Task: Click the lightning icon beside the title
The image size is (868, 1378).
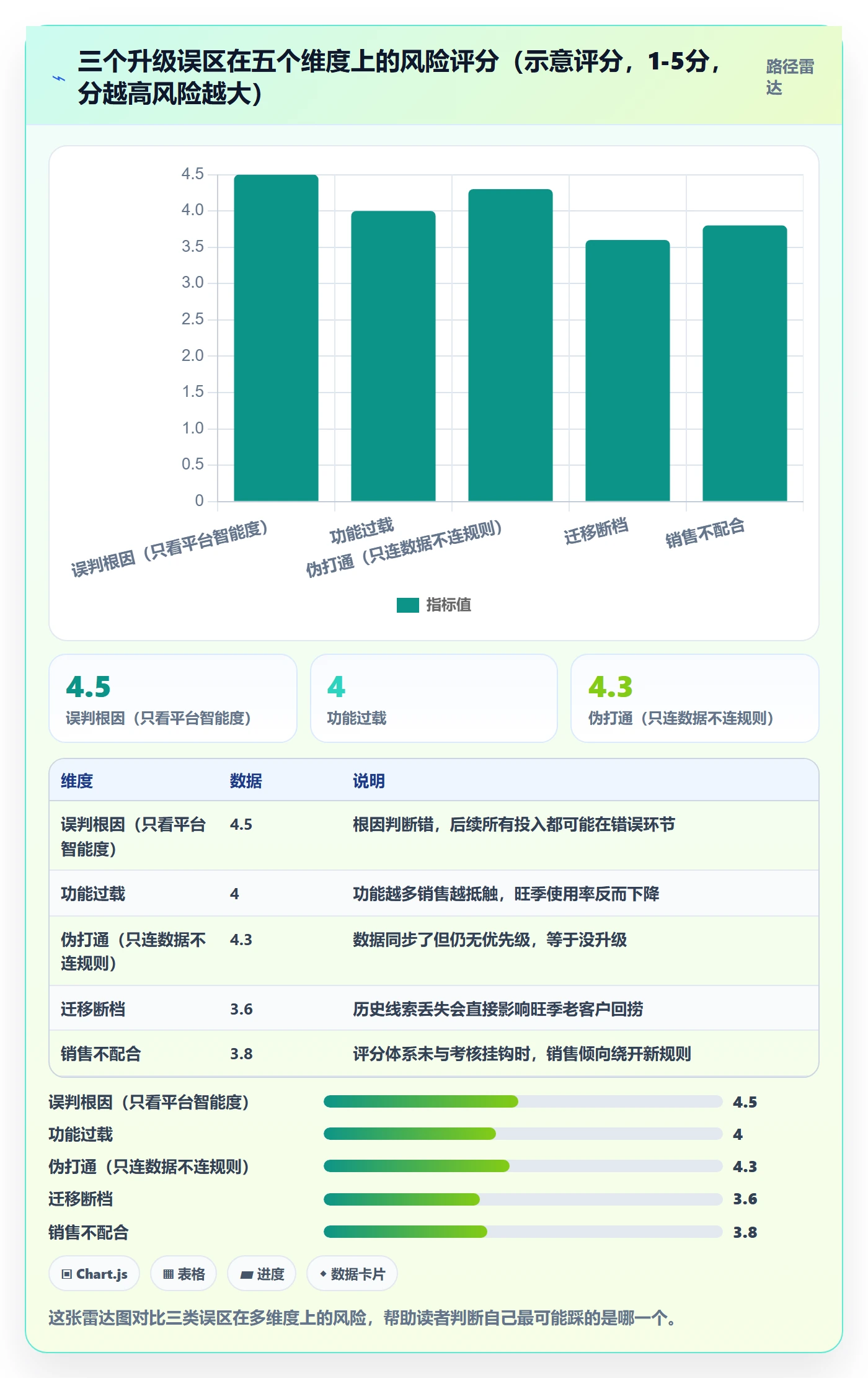Action: [59, 78]
